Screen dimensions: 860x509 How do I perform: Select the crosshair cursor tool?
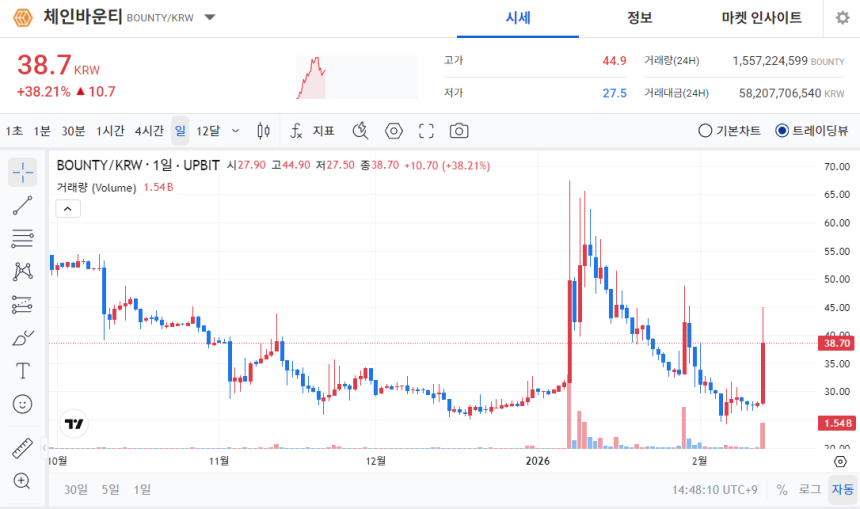[x=22, y=172]
